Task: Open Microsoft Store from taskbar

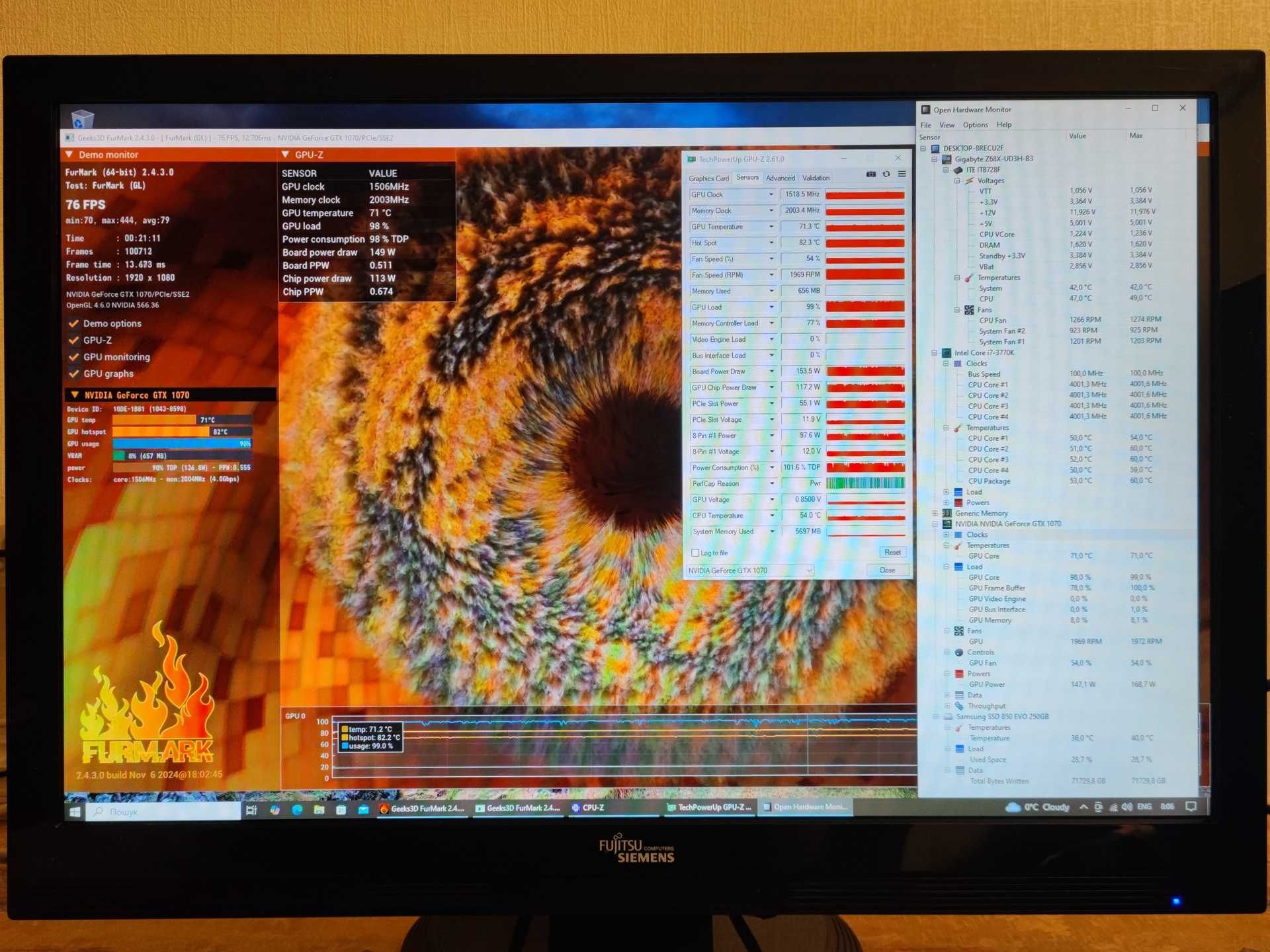Action: (x=341, y=810)
